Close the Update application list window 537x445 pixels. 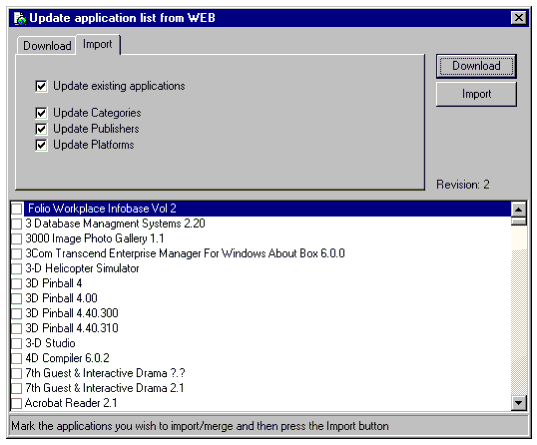[x=519, y=17]
